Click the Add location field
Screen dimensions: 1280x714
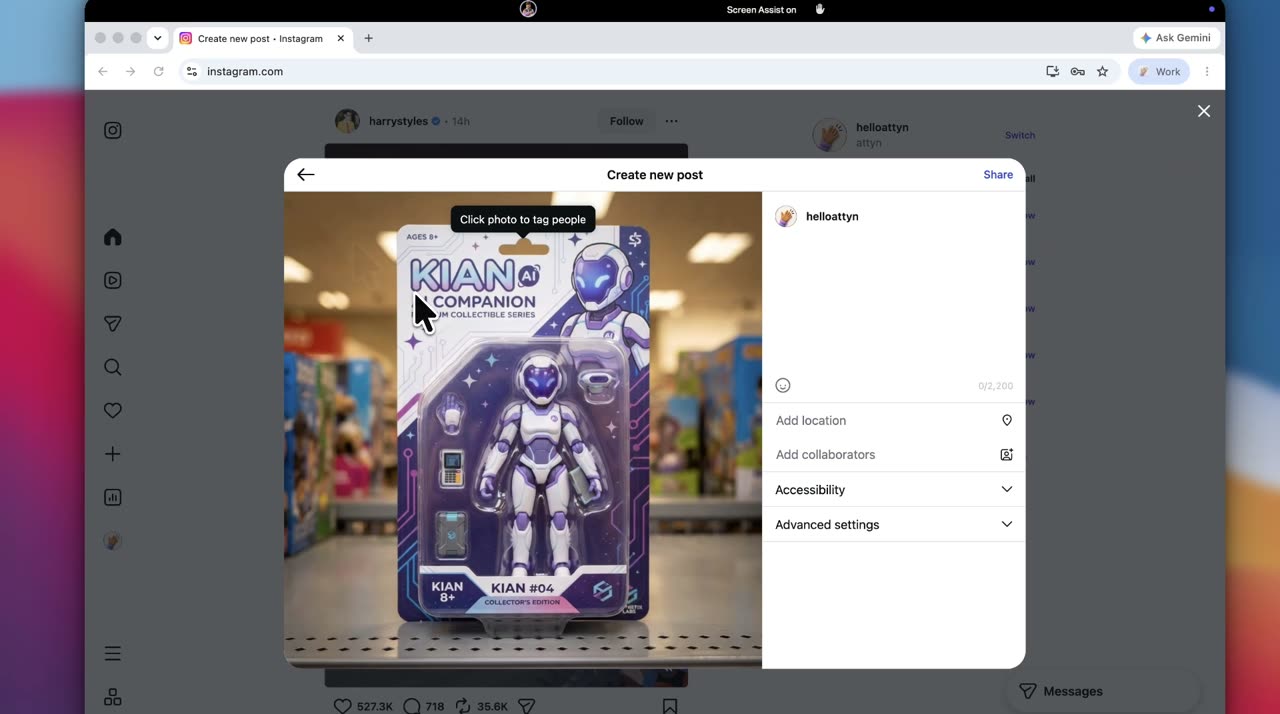(893, 420)
